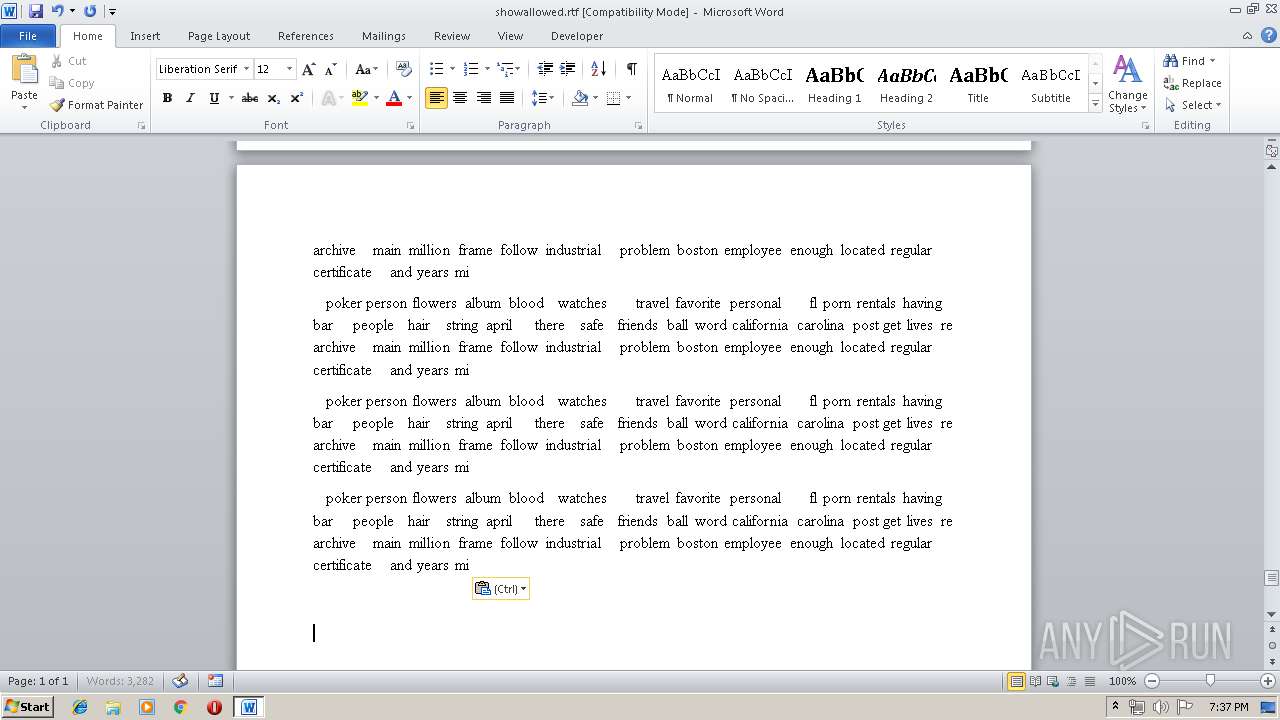The image size is (1280, 720).
Task: Open Internet Explorer from the taskbar
Action: point(80,707)
